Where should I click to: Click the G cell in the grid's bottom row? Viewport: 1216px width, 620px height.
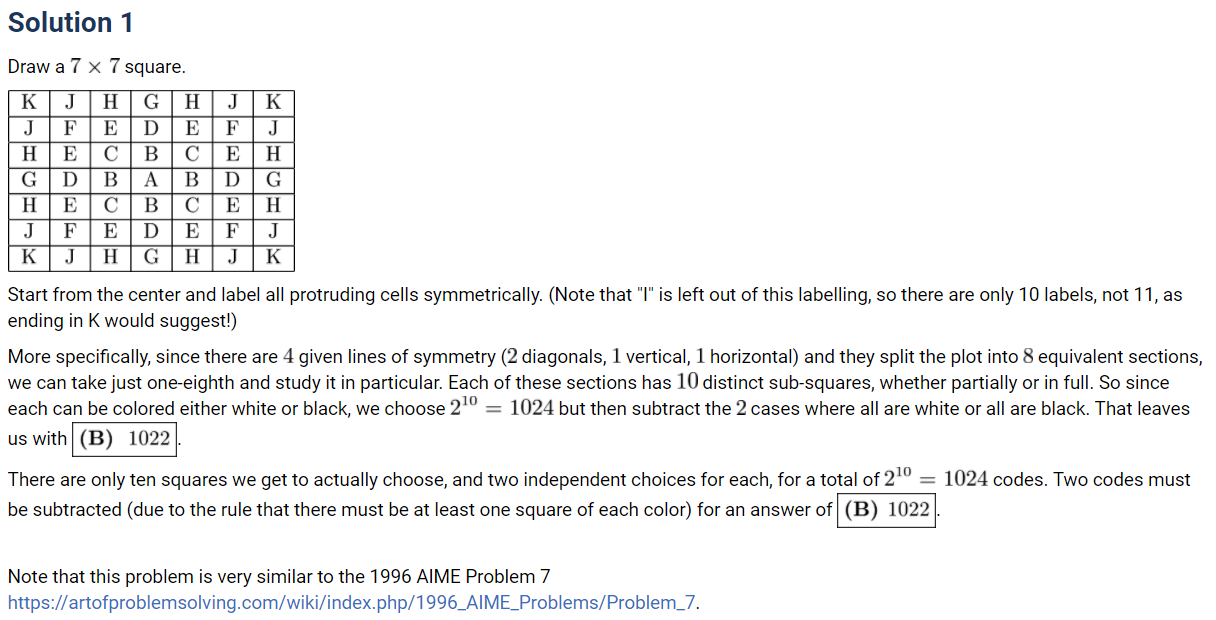click(x=151, y=257)
